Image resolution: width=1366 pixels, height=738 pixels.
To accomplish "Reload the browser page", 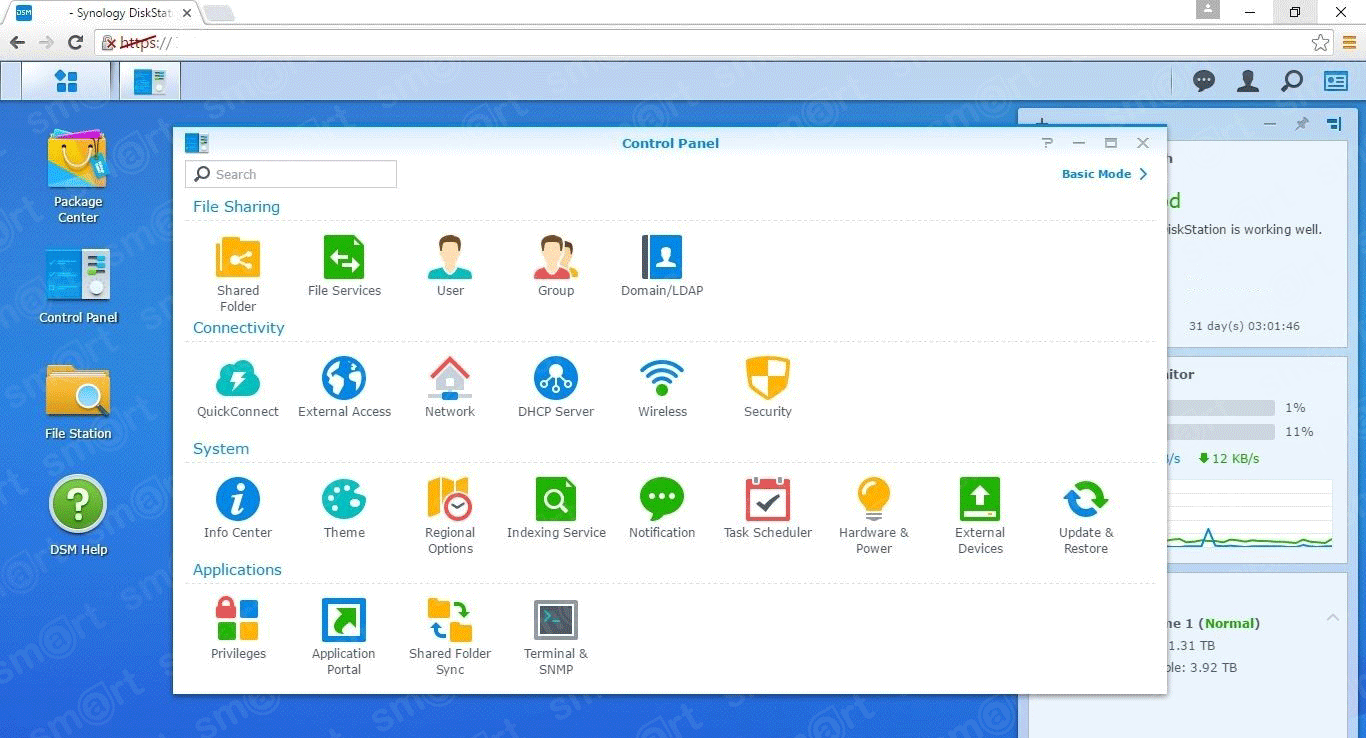I will [x=75, y=42].
